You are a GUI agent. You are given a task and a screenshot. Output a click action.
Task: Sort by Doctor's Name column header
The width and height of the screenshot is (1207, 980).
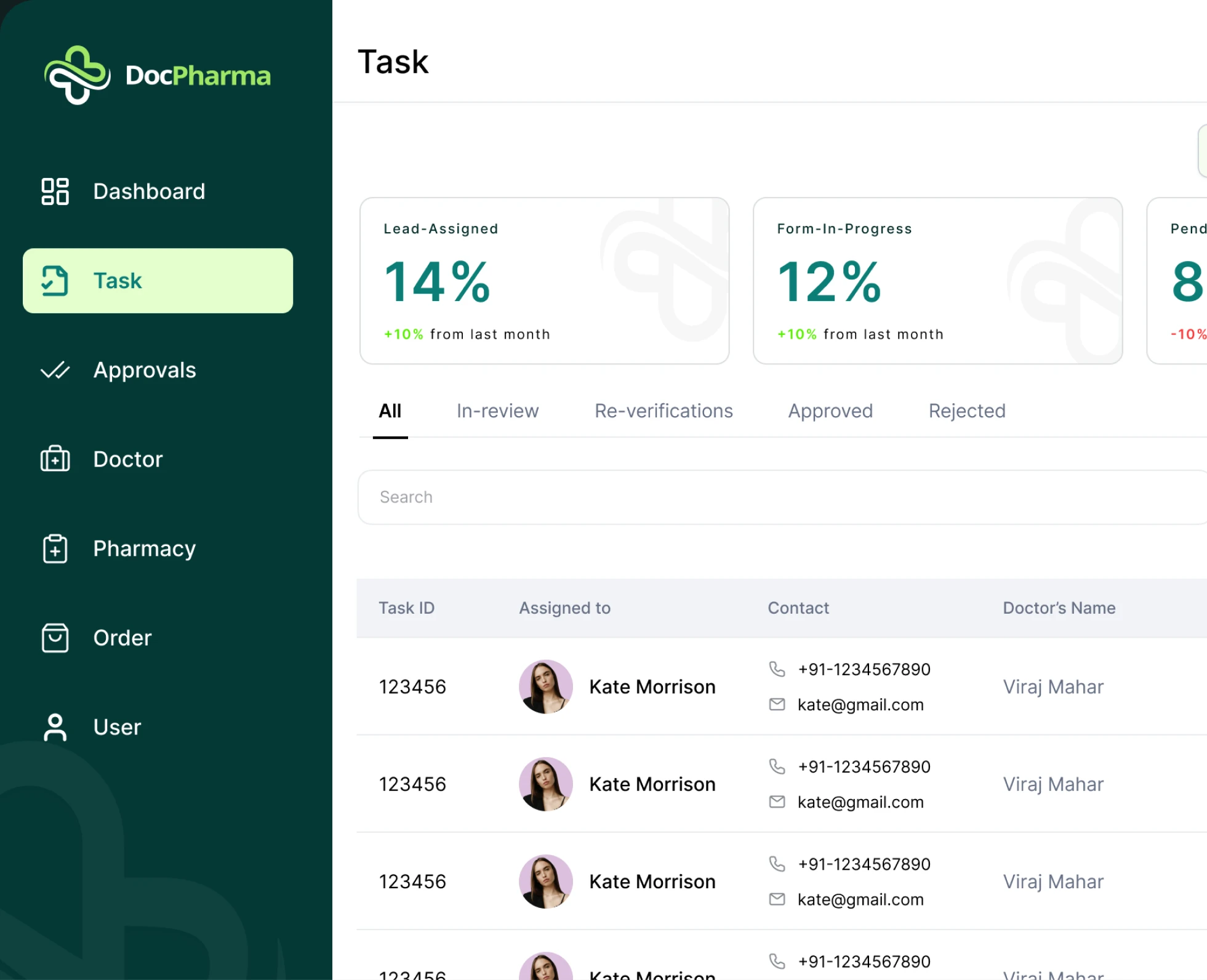[1059, 608]
